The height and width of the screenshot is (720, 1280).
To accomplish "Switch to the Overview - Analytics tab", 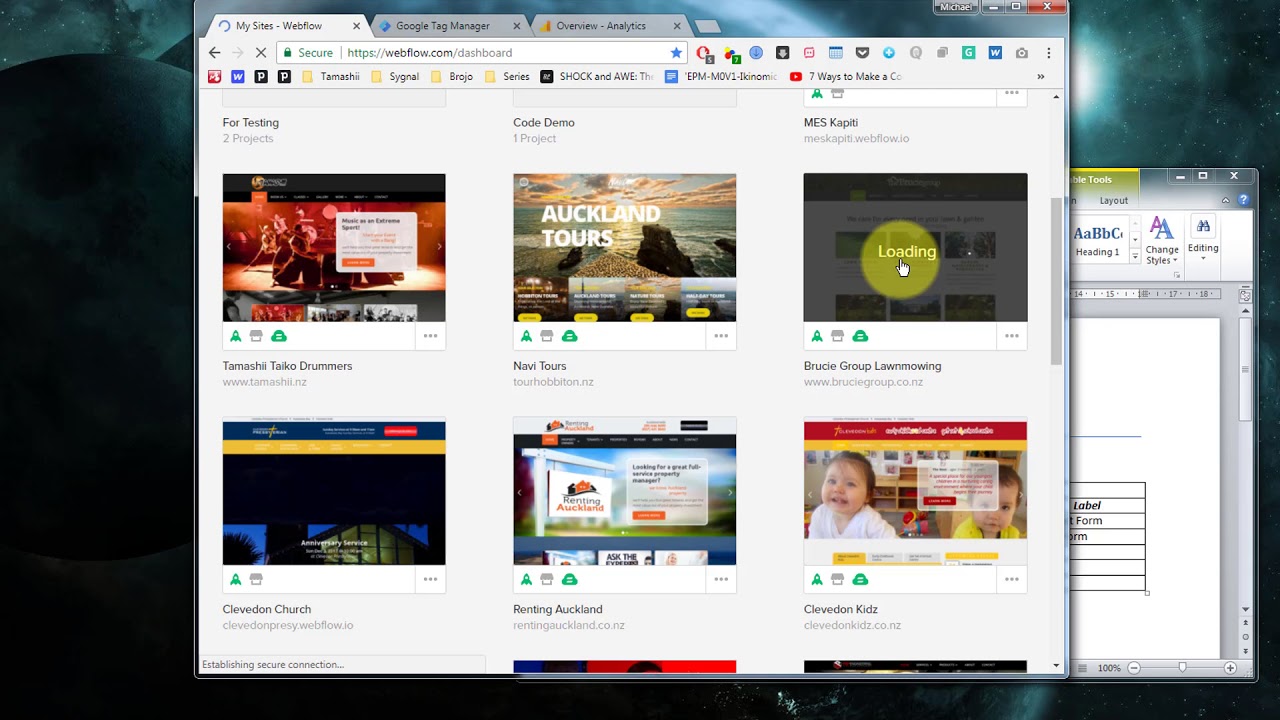I will pos(601,26).
